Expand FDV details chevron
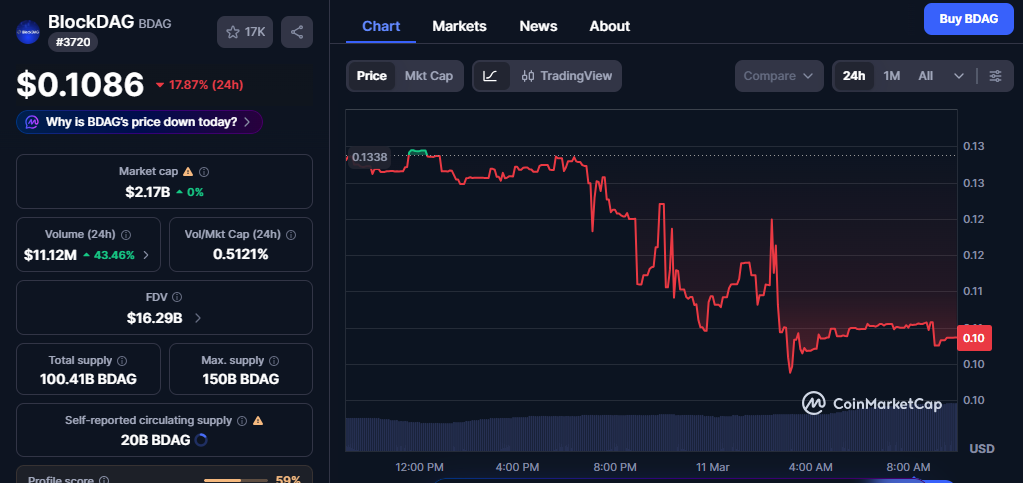The image size is (1023, 483). coord(198,319)
